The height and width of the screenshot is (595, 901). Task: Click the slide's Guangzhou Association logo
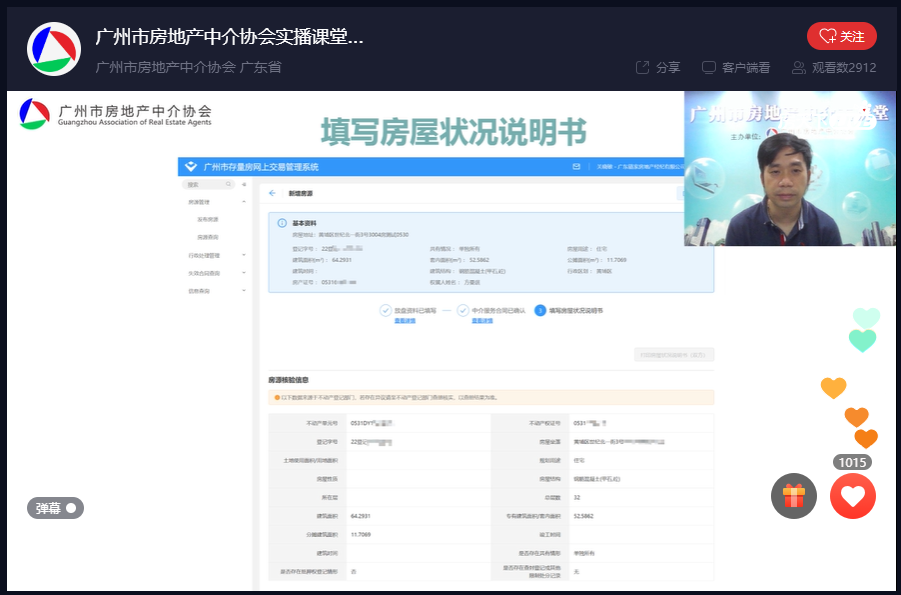[x=115, y=114]
